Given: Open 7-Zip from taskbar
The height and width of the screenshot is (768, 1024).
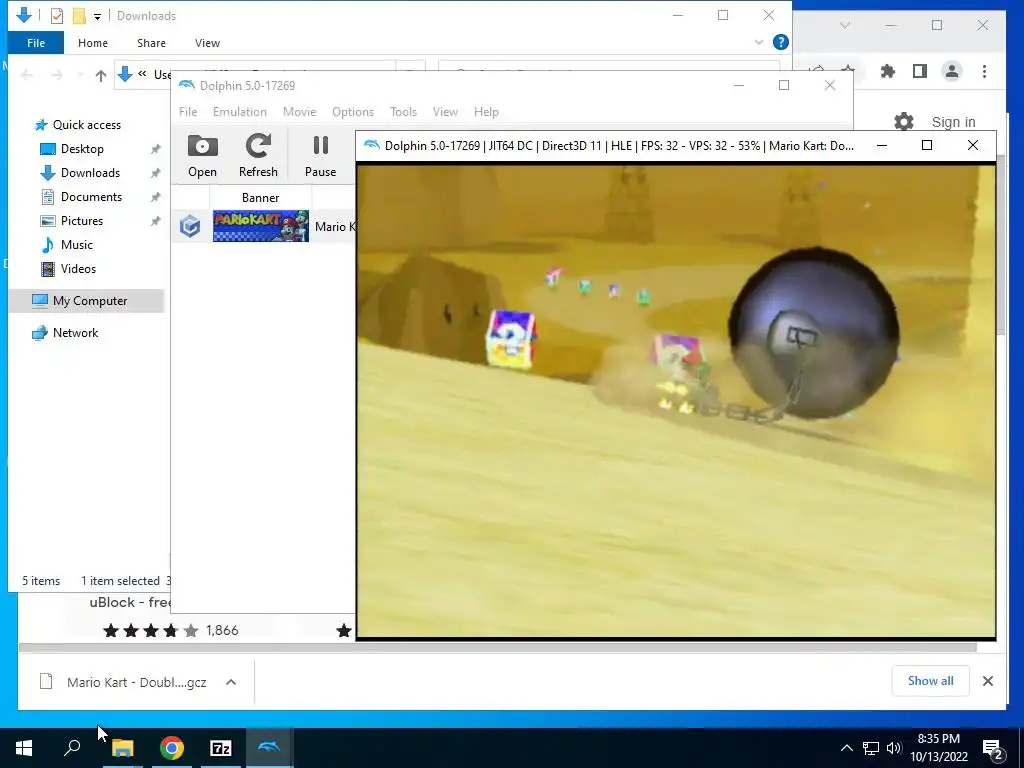Looking at the screenshot, I should [221, 748].
